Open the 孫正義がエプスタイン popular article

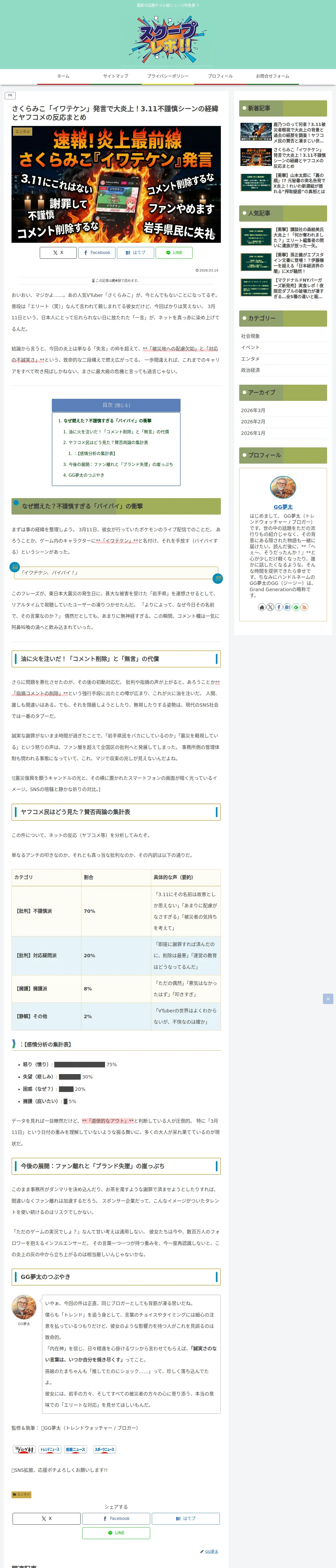tap(283, 263)
